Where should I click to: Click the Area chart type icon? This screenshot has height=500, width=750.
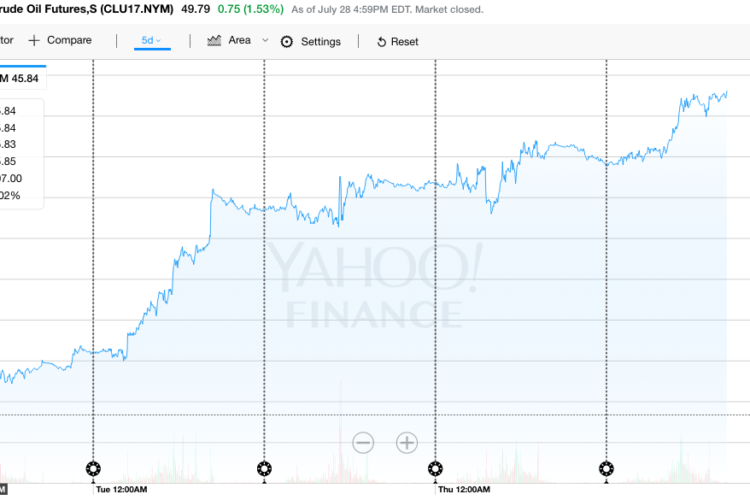(x=214, y=41)
